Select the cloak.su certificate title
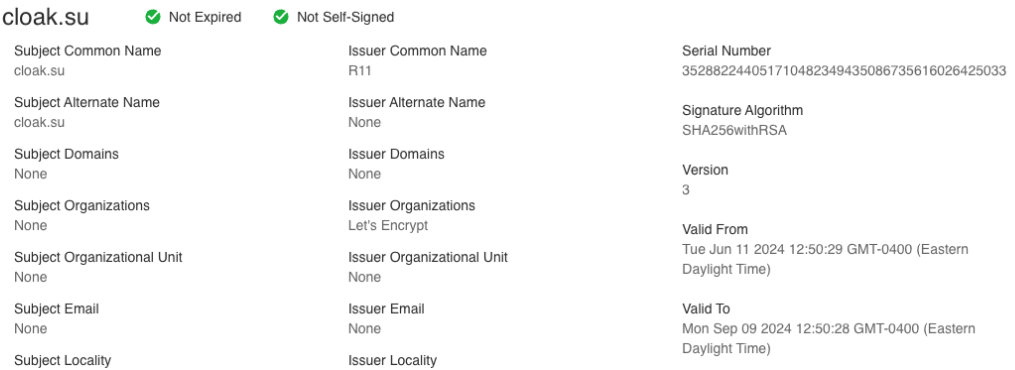 (x=45, y=17)
